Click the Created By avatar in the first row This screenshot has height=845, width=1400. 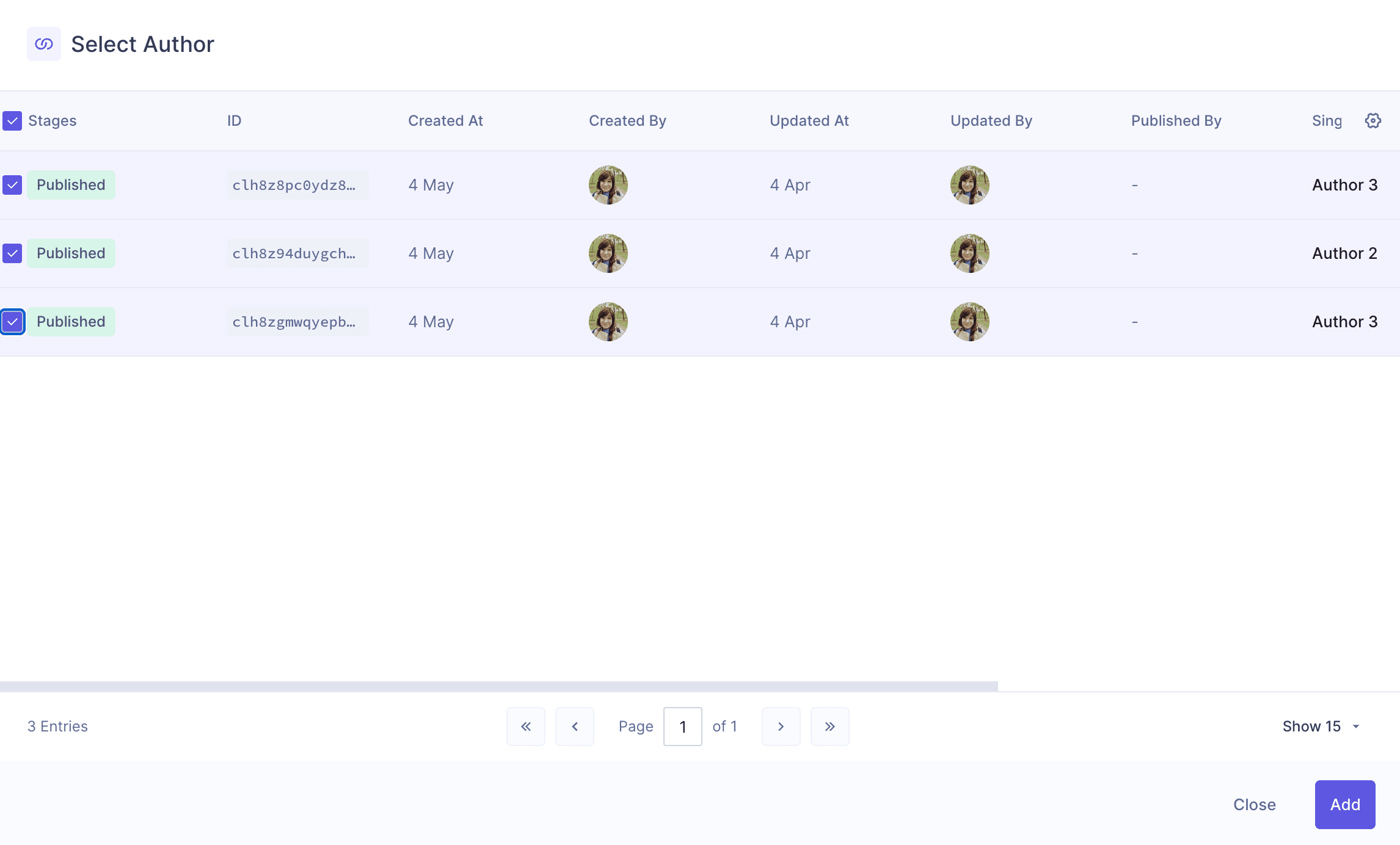[x=608, y=184]
